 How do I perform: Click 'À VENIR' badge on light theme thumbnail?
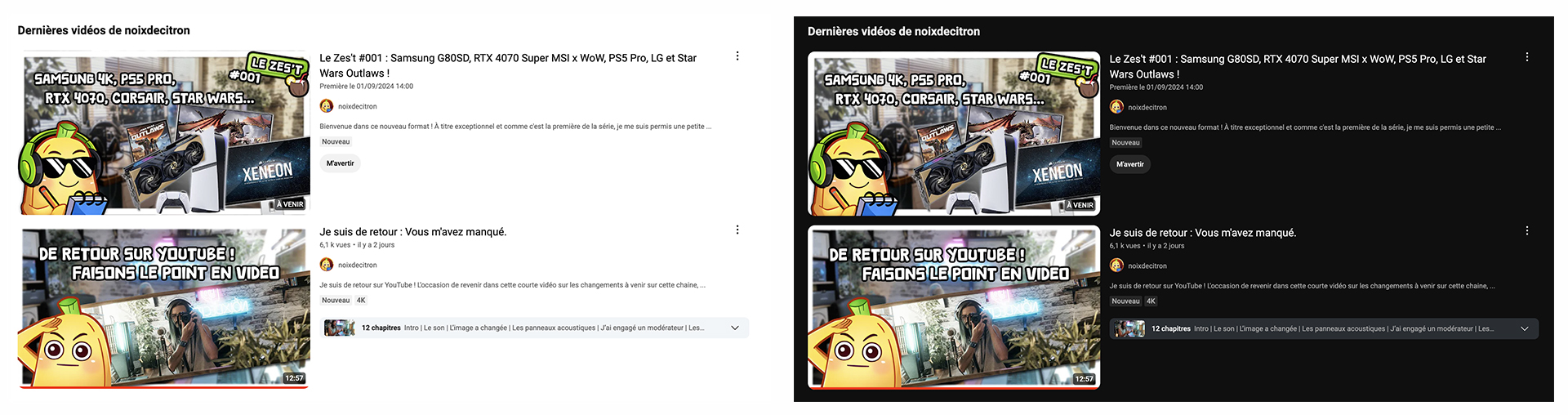coord(289,204)
